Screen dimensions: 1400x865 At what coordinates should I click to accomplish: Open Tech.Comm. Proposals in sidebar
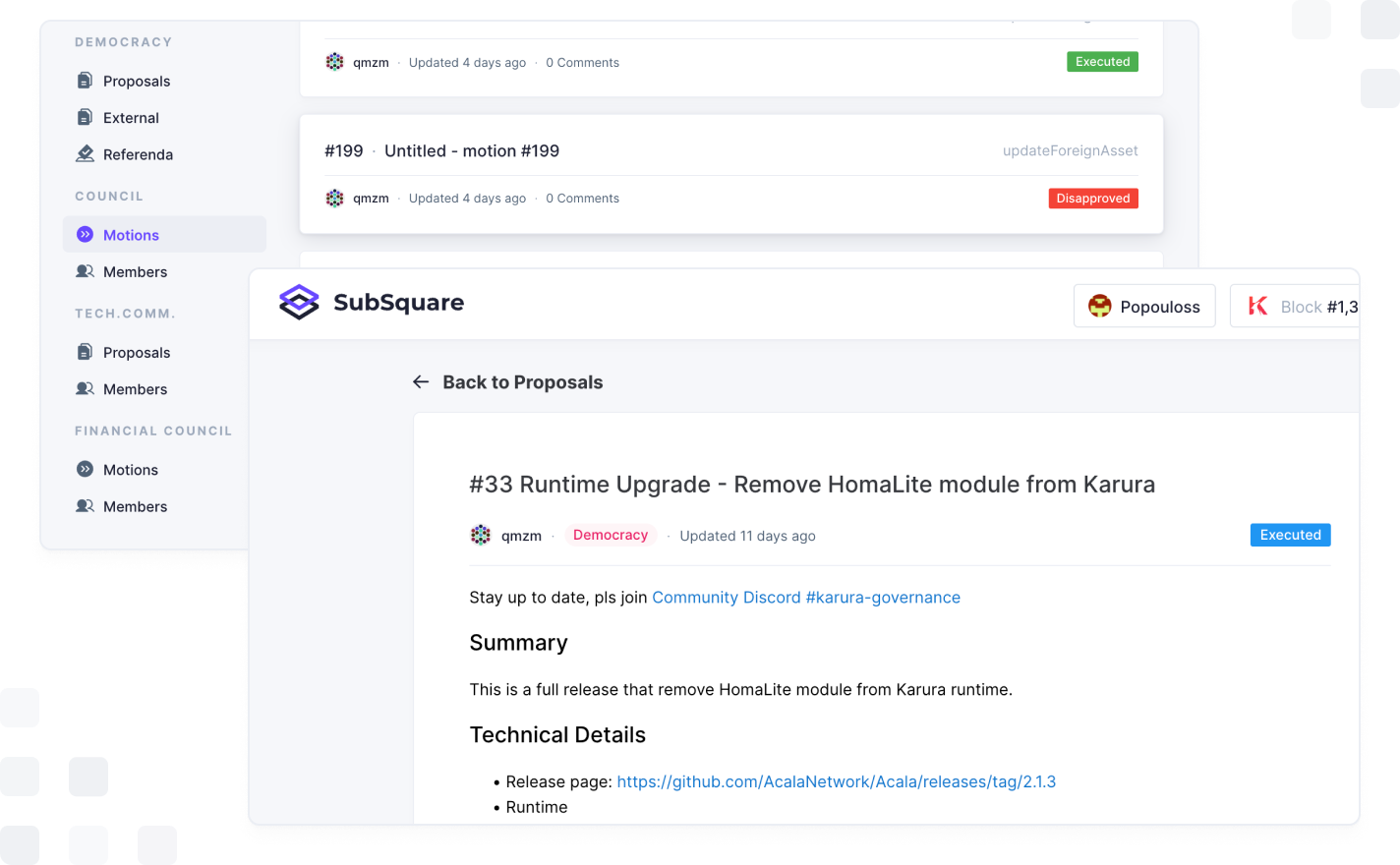coord(137,353)
